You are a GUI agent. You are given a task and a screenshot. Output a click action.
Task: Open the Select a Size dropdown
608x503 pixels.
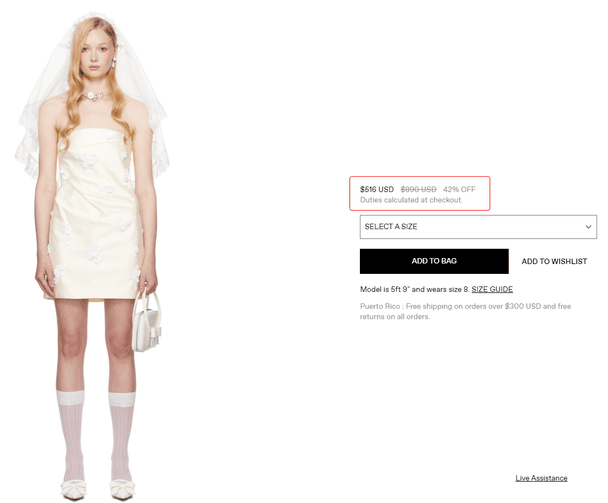478,227
